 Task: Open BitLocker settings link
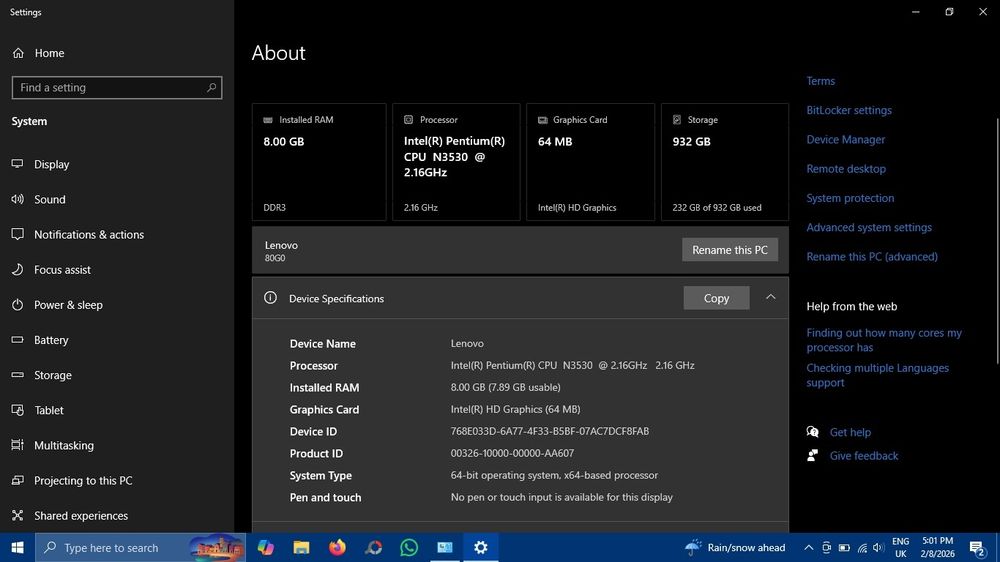[849, 110]
